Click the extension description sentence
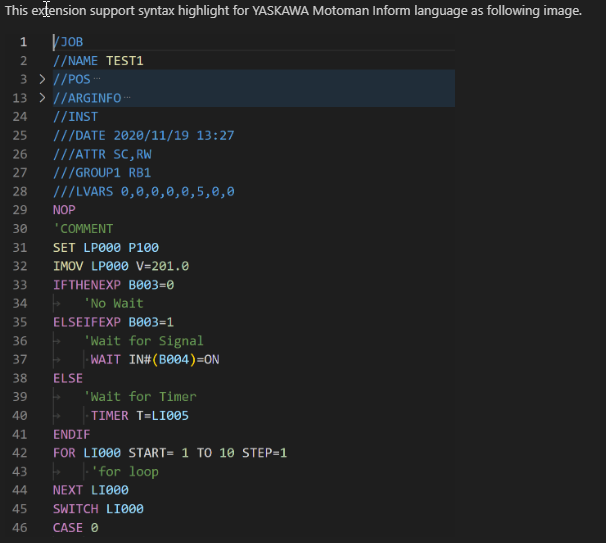This screenshot has height=543, width=606. click(293, 10)
